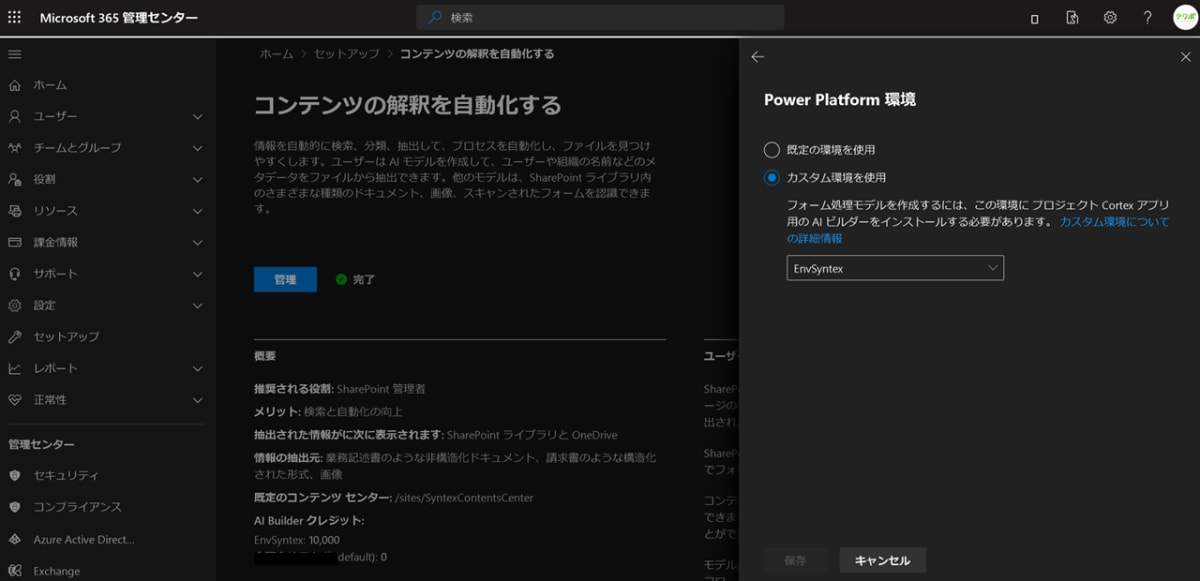The width and height of the screenshot is (1200, 581).
Task: Go to ホーム breadcrumb link
Action: [x=277, y=54]
